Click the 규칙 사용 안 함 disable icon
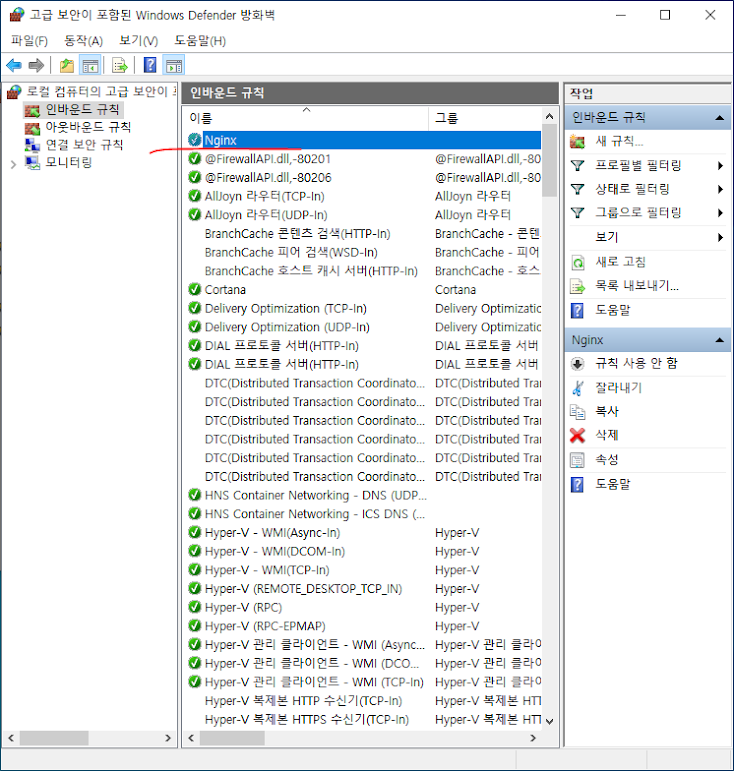Image resolution: width=734 pixels, height=771 pixels. [x=577, y=364]
